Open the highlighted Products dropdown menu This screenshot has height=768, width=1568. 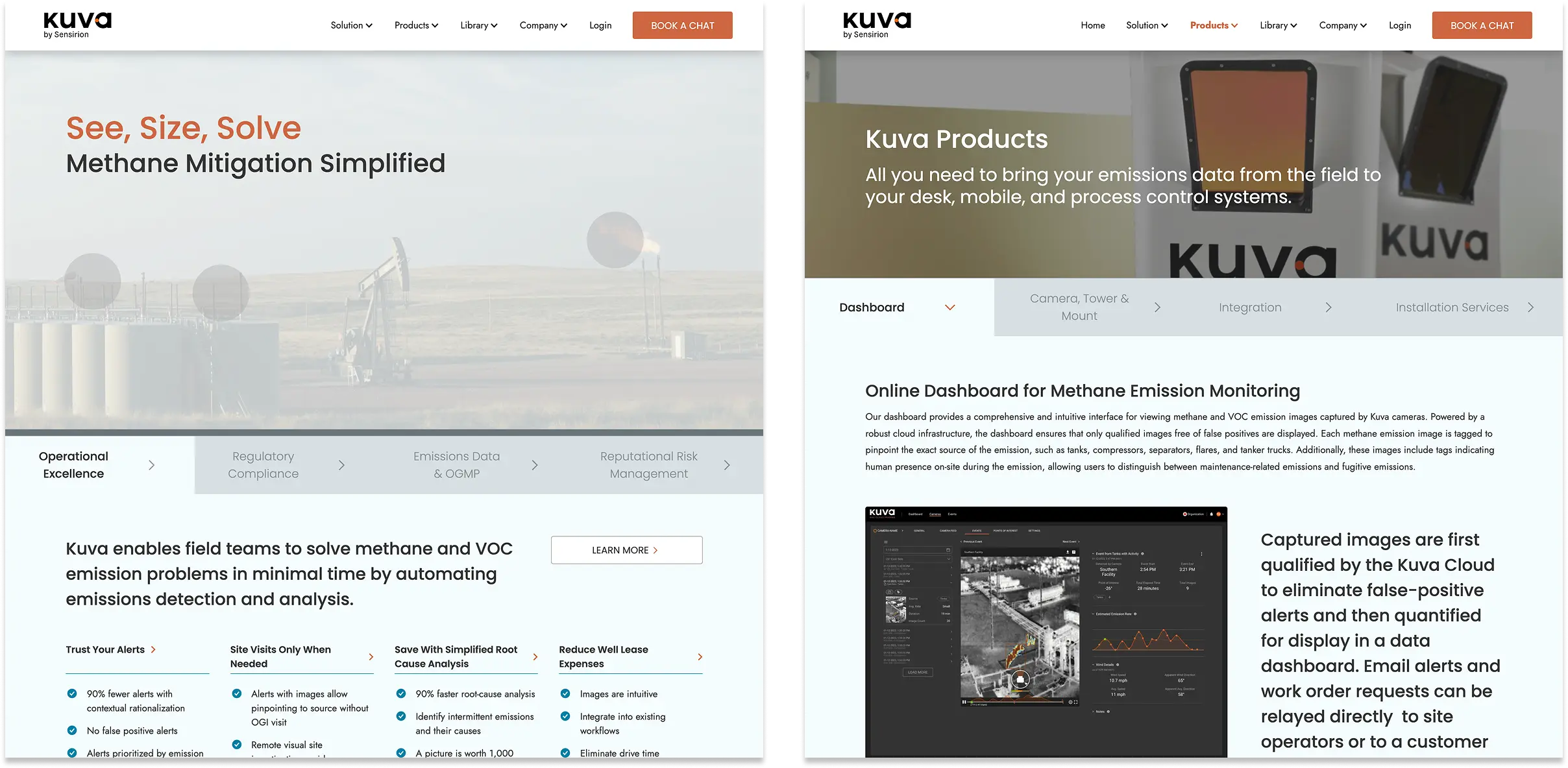point(1214,25)
